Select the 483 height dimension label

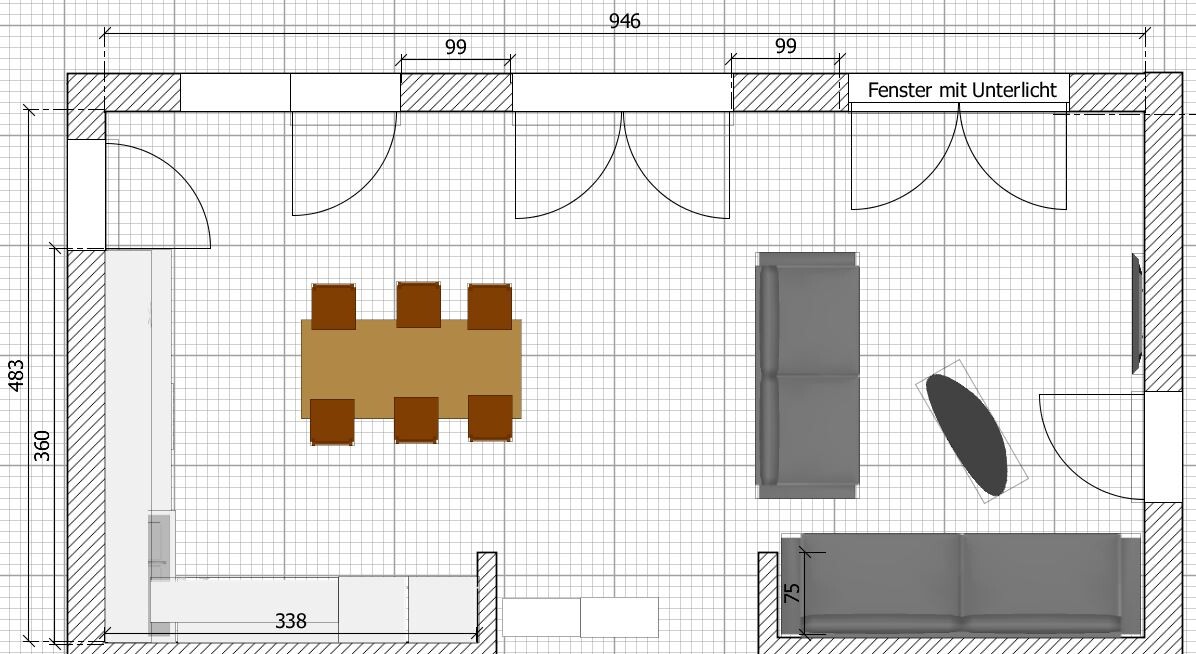tap(17, 375)
